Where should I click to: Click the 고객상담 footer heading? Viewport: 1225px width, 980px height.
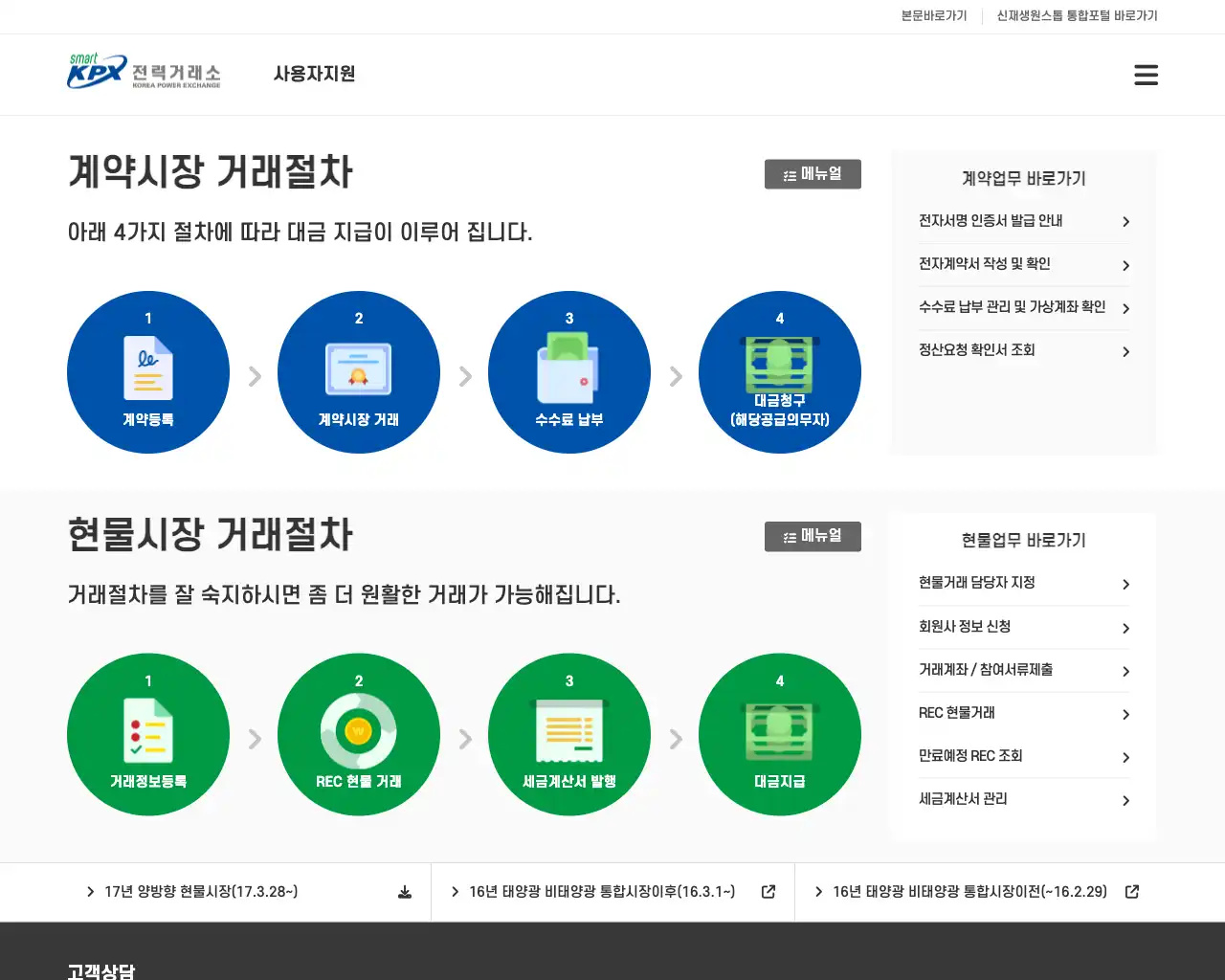click(x=101, y=970)
